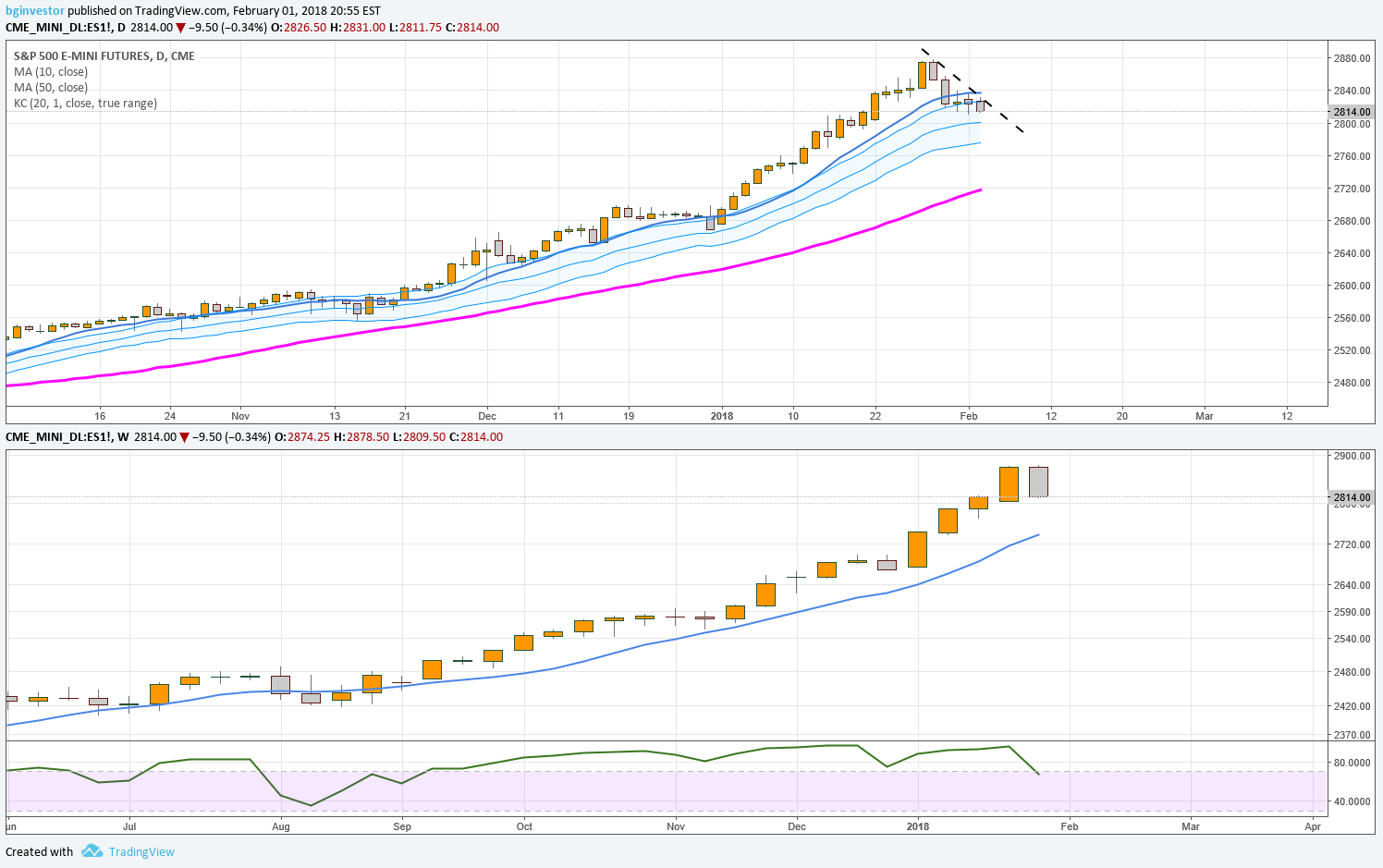Click the 40.0000 oscillator axis value

(x=1352, y=801)
